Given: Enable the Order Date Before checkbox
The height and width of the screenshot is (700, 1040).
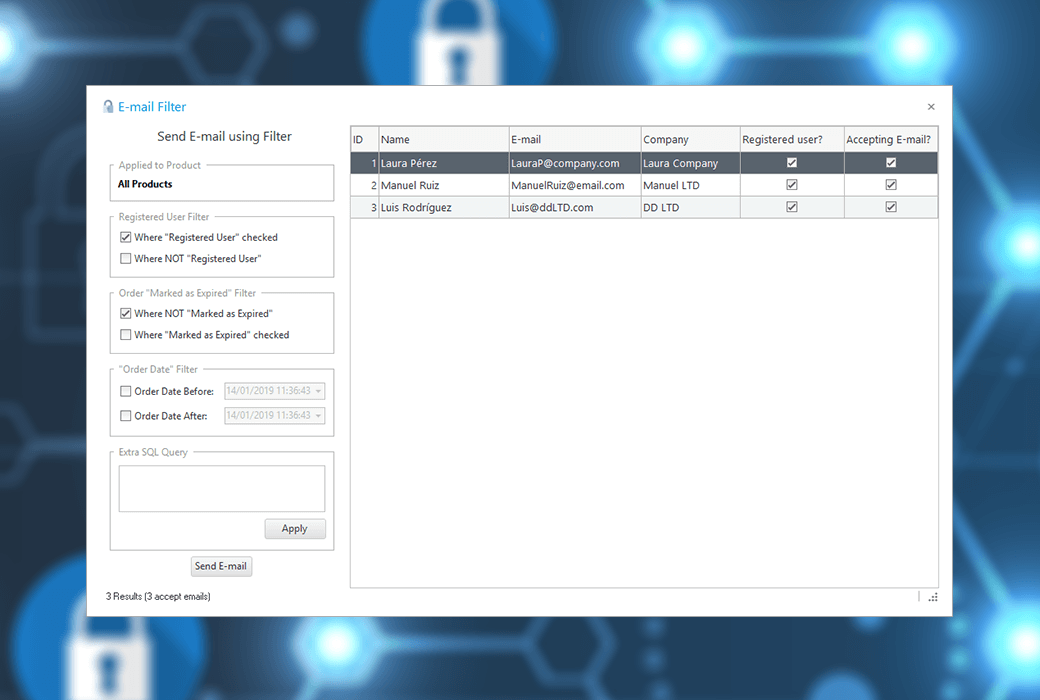Looking at the screenshot, I should [126, 391].
